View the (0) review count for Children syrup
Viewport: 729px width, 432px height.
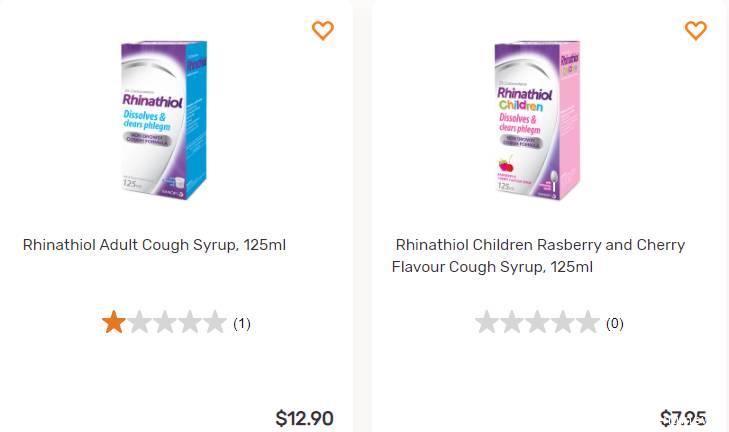coord(615,323)
